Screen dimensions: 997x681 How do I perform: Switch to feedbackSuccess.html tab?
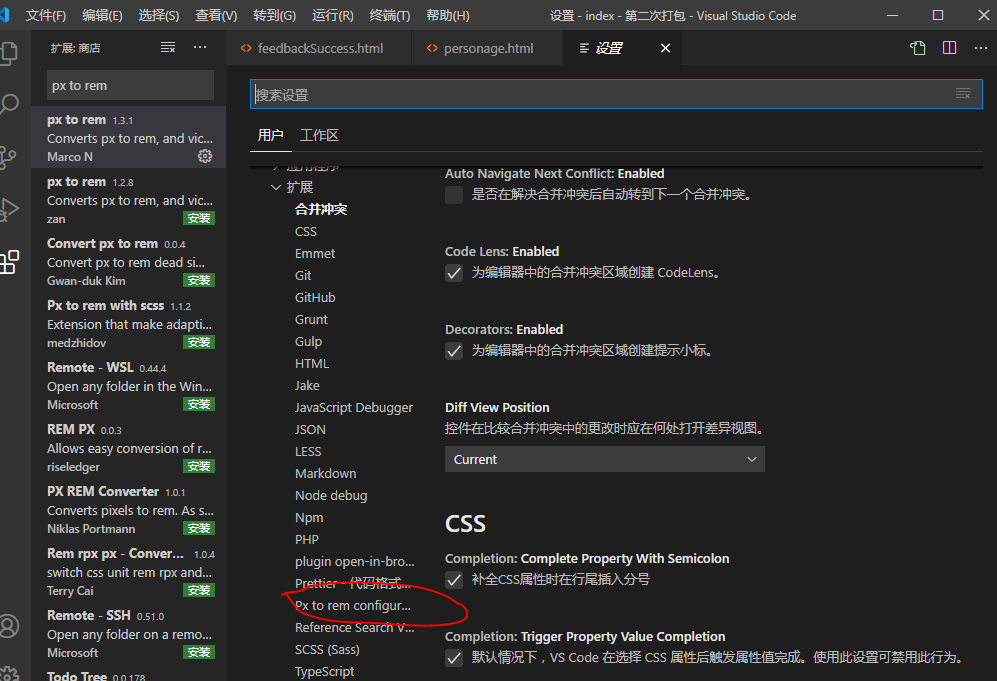pyautogui.click(x=319, y=48)
